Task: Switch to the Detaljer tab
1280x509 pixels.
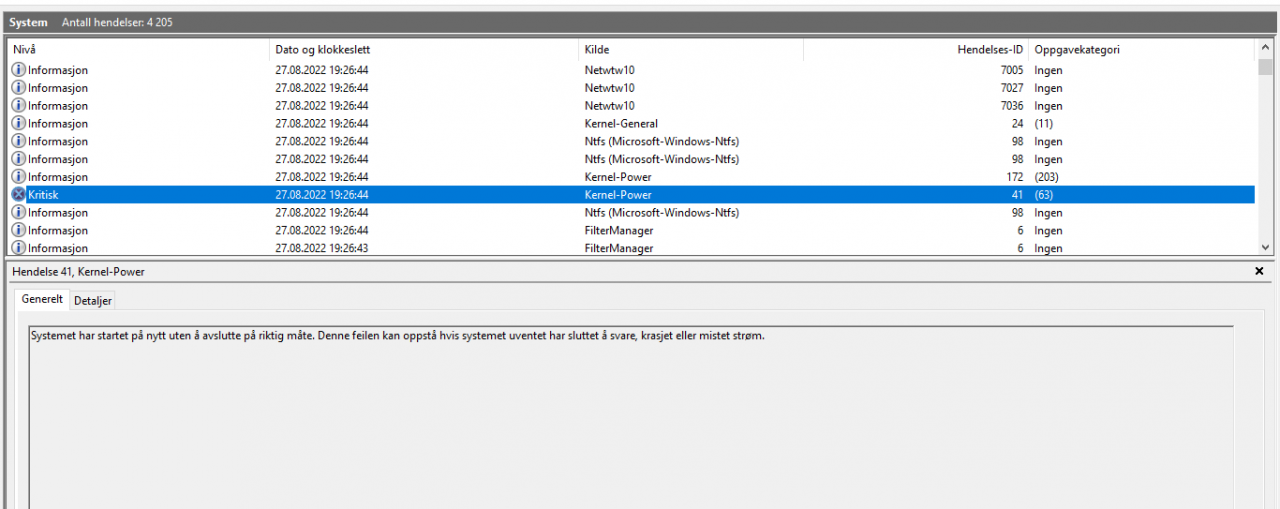Action: pos(93,300)
